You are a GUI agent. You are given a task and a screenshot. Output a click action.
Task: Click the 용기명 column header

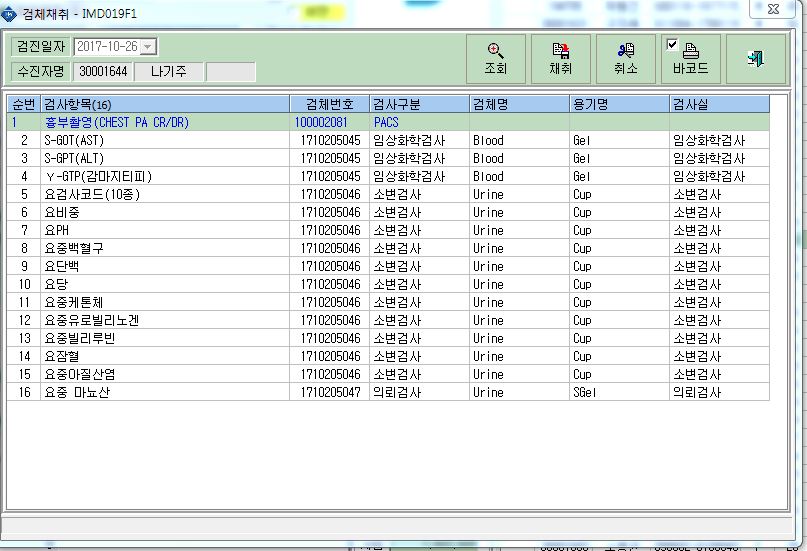coord(619,104)
